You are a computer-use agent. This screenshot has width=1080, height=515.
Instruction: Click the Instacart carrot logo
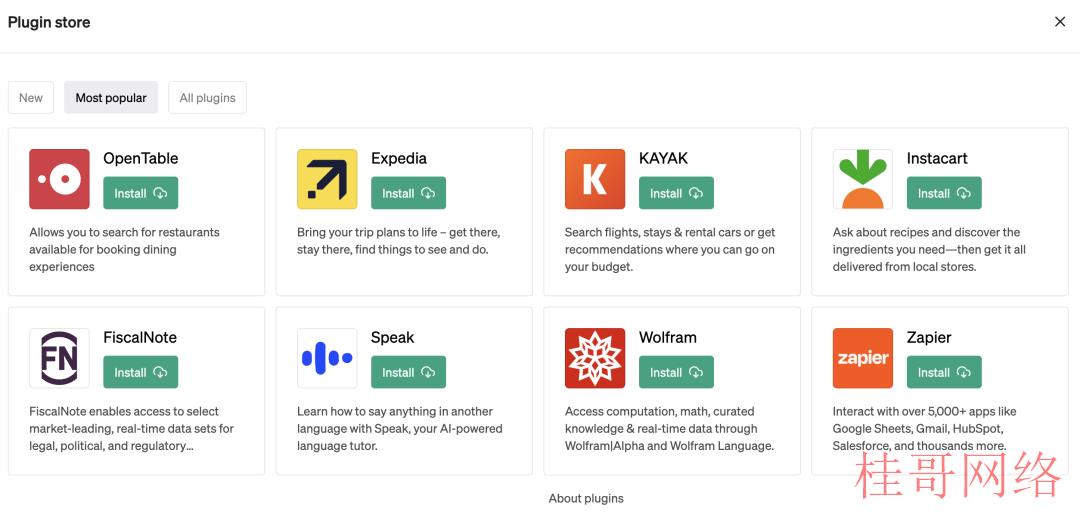[863, 179]
